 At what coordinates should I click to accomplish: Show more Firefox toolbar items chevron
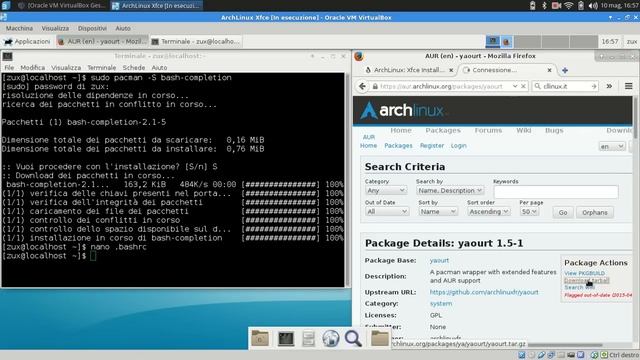[609, 86]
